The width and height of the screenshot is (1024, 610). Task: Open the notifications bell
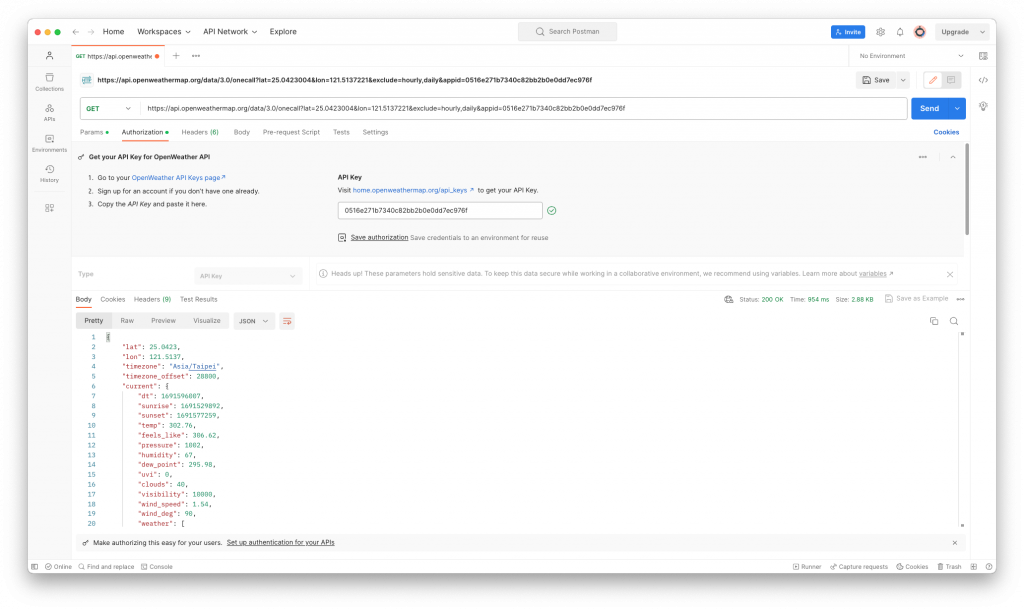point(900,31)
